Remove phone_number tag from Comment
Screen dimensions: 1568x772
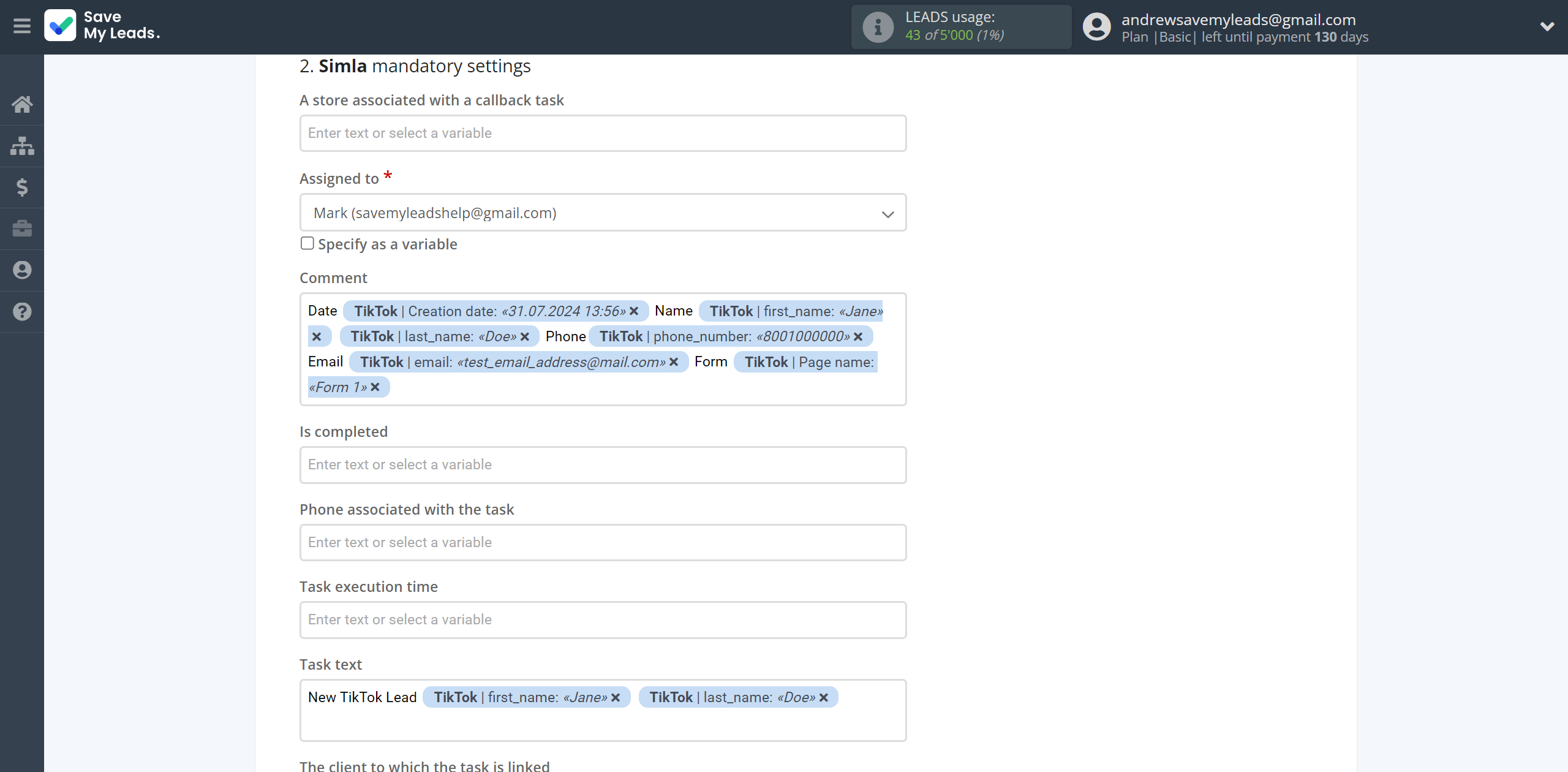[x=858, y=336]
